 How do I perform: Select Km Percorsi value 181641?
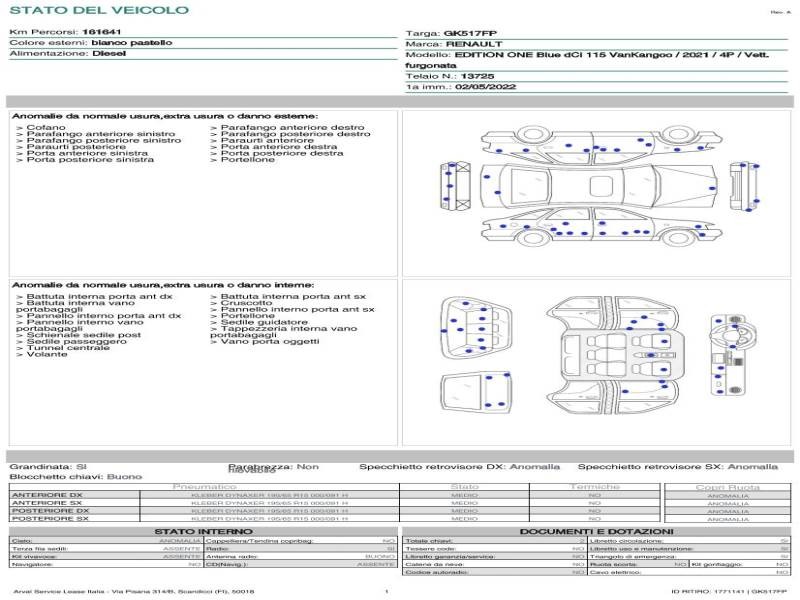(102, 32)
